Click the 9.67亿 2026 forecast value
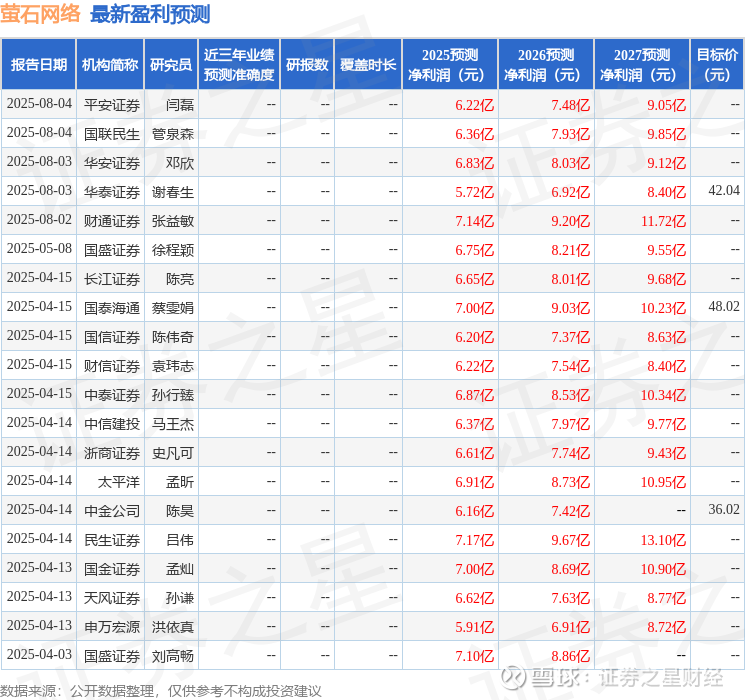 point(570,540)
